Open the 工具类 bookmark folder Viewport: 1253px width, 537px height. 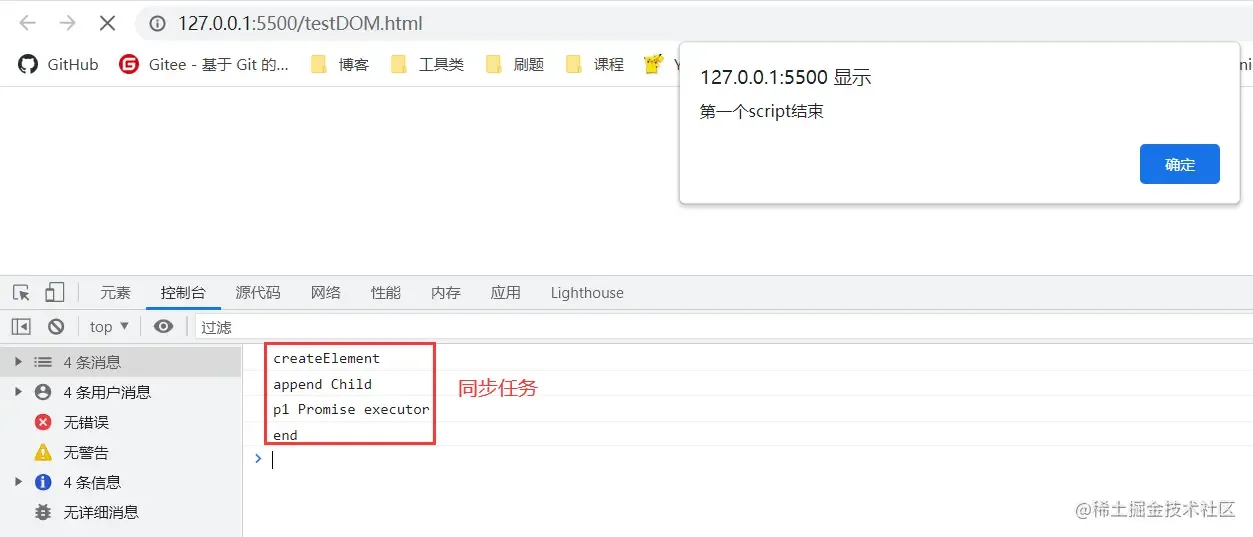coord(427,64)
